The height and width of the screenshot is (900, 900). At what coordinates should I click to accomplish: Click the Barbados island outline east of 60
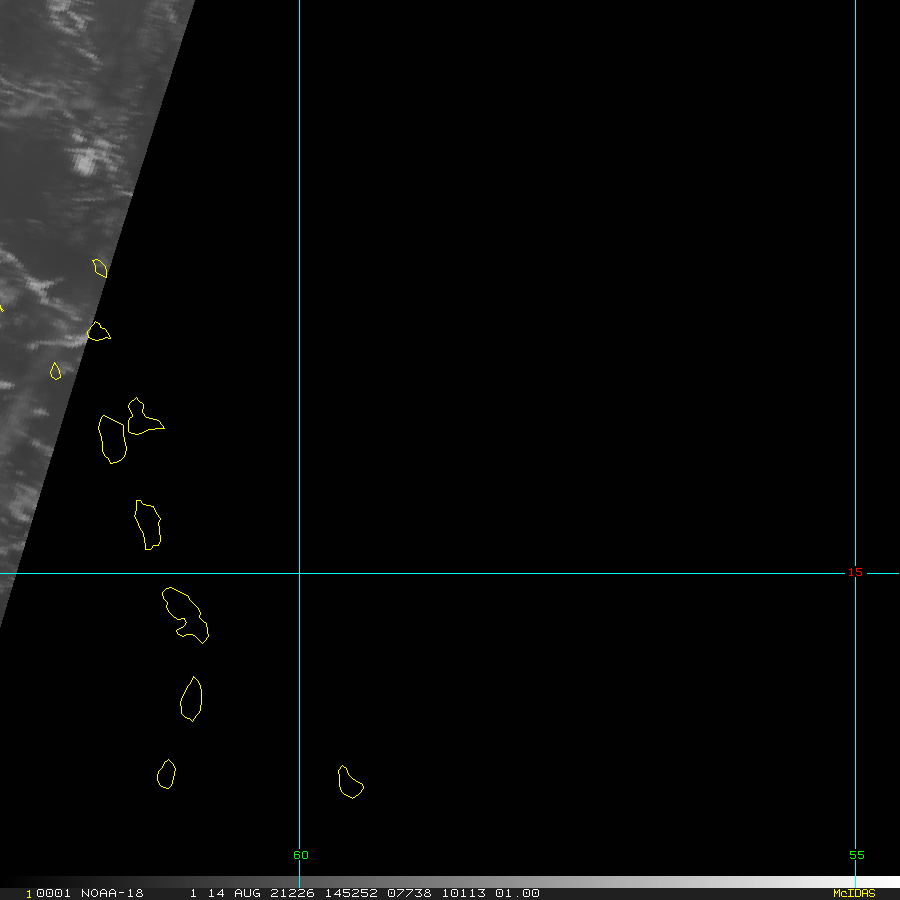(349, 783)
